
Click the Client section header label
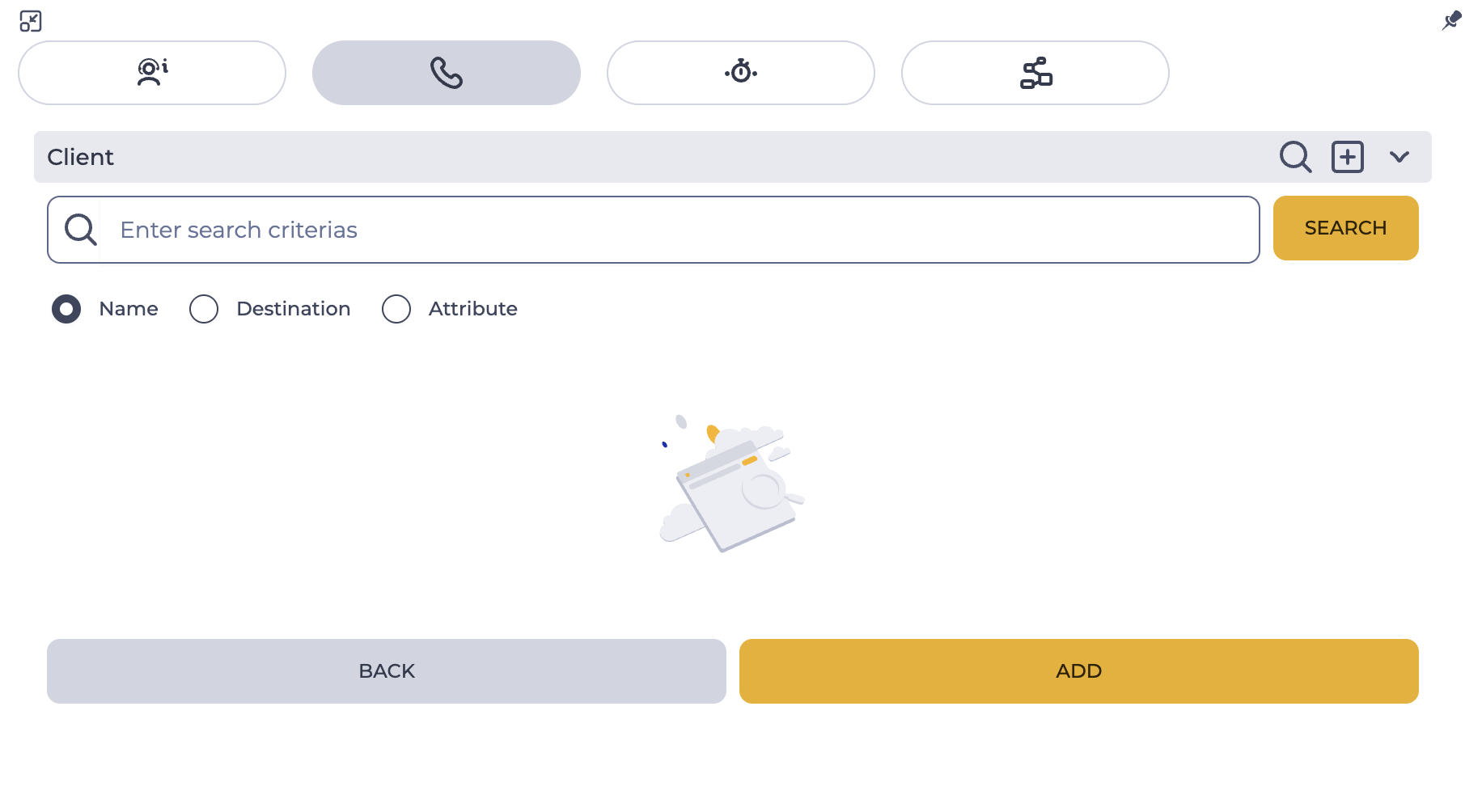click(81, 157)
